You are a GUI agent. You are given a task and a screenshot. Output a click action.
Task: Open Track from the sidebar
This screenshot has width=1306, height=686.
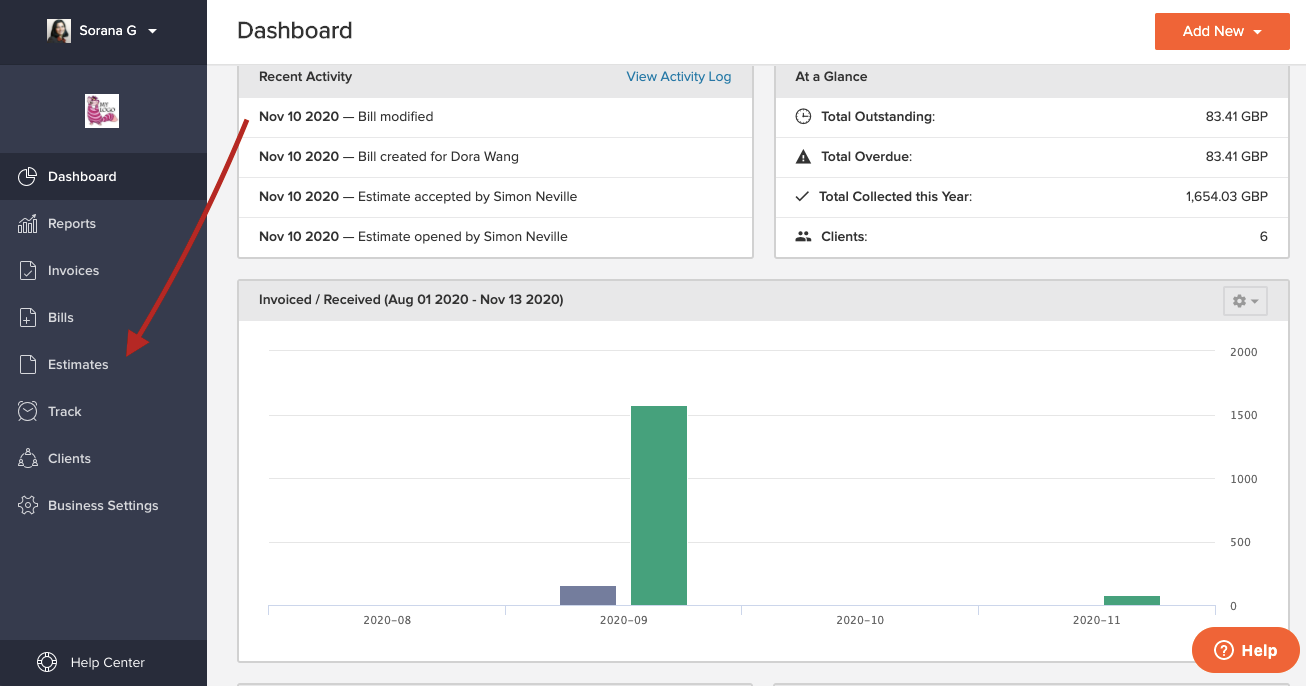coord(103,412)
